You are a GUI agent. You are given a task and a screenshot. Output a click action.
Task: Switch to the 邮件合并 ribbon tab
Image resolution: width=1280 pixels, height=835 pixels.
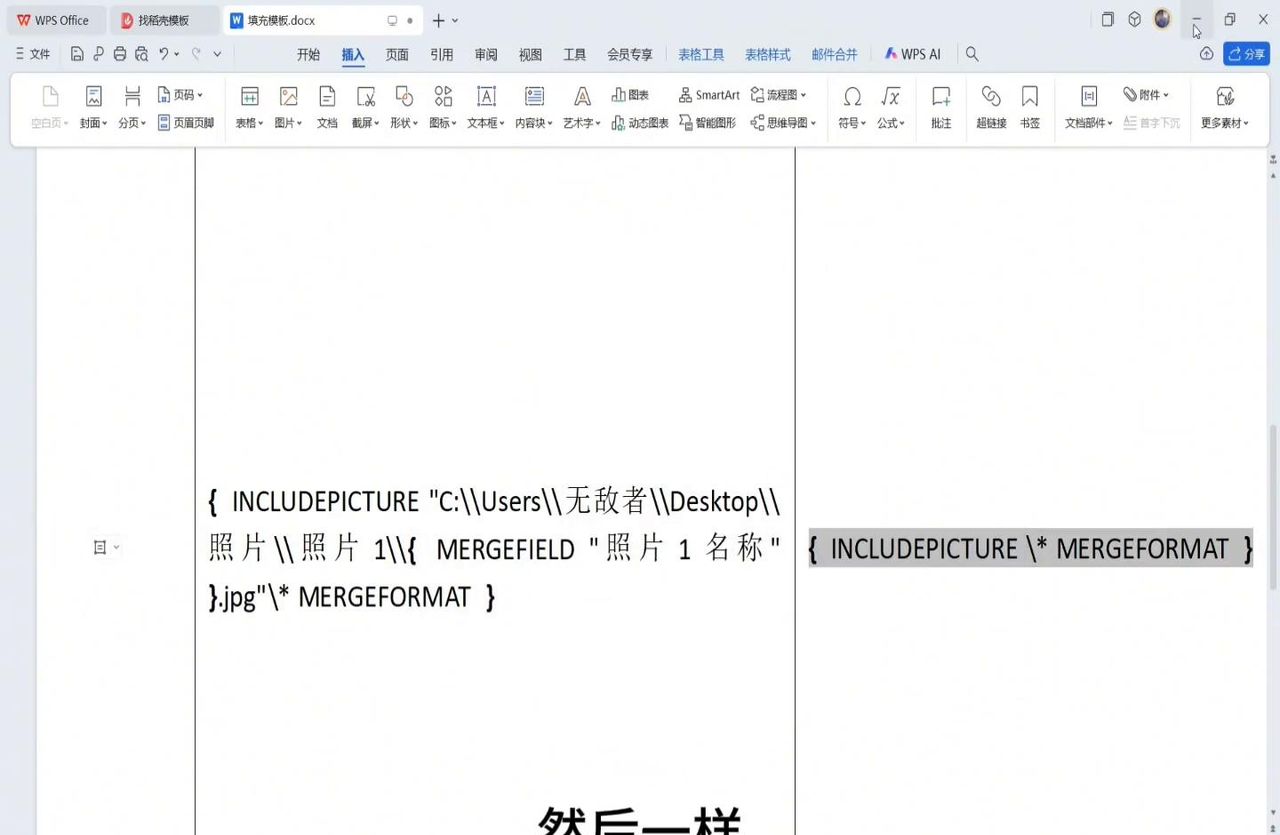(835, 54)
